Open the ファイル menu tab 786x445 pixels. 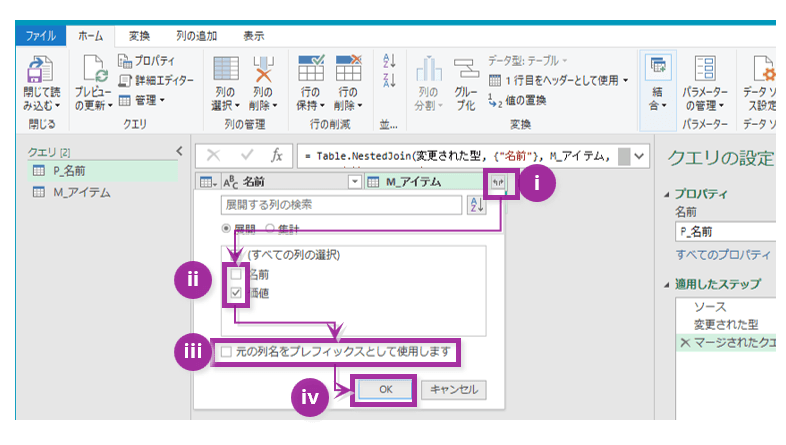40,35
